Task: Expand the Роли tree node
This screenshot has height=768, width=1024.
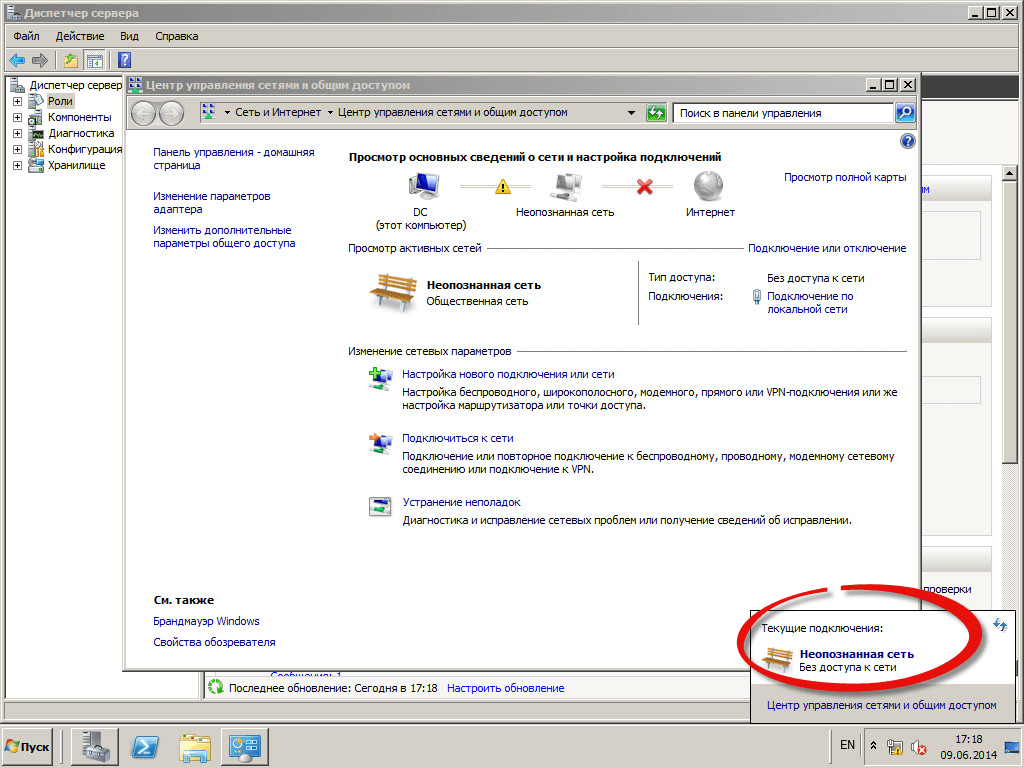Action: point(17,101)
